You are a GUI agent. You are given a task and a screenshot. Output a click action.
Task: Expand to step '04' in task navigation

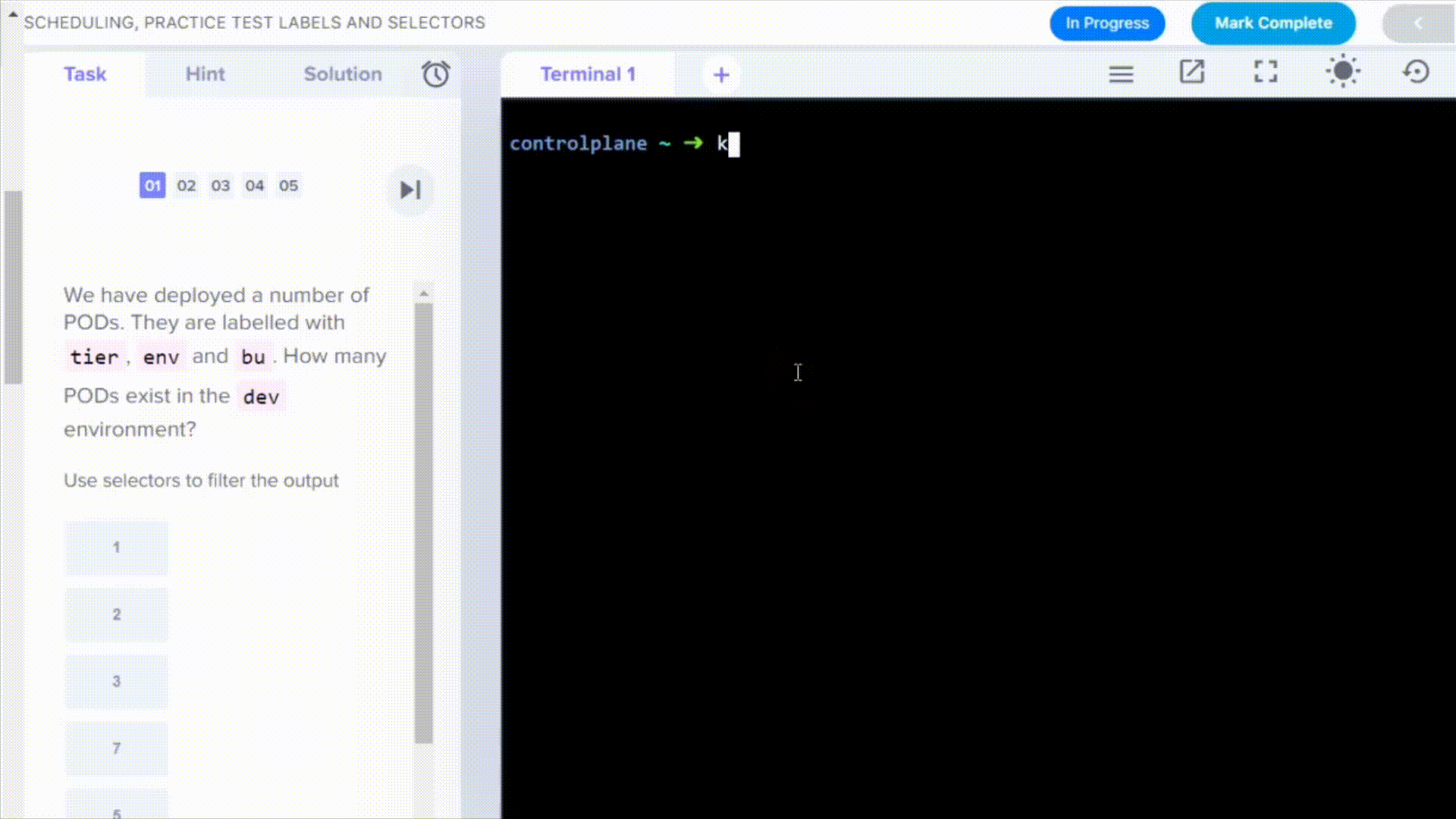[254, 185]
